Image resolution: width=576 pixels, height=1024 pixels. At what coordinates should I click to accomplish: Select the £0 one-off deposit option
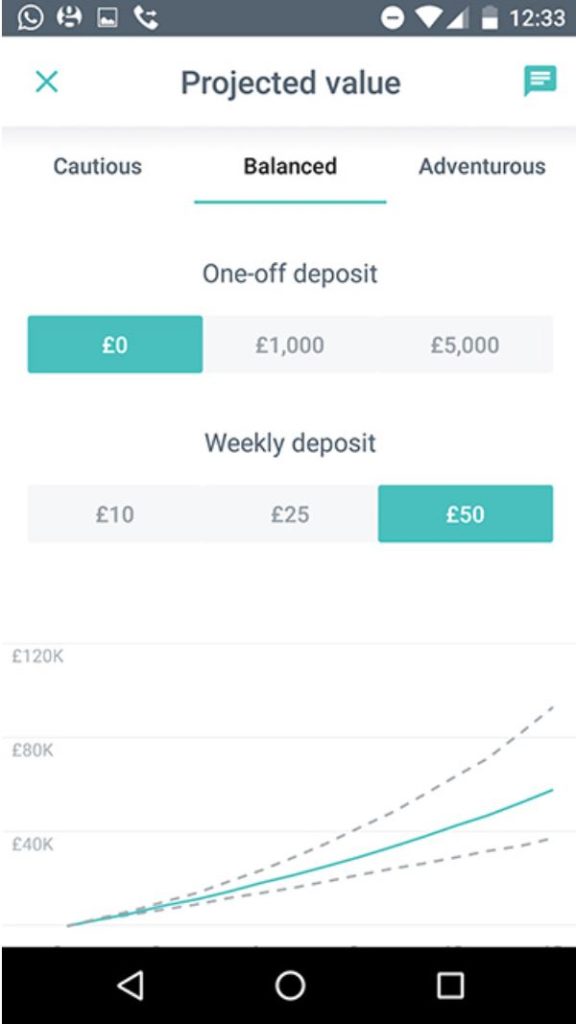click(115, 344)
